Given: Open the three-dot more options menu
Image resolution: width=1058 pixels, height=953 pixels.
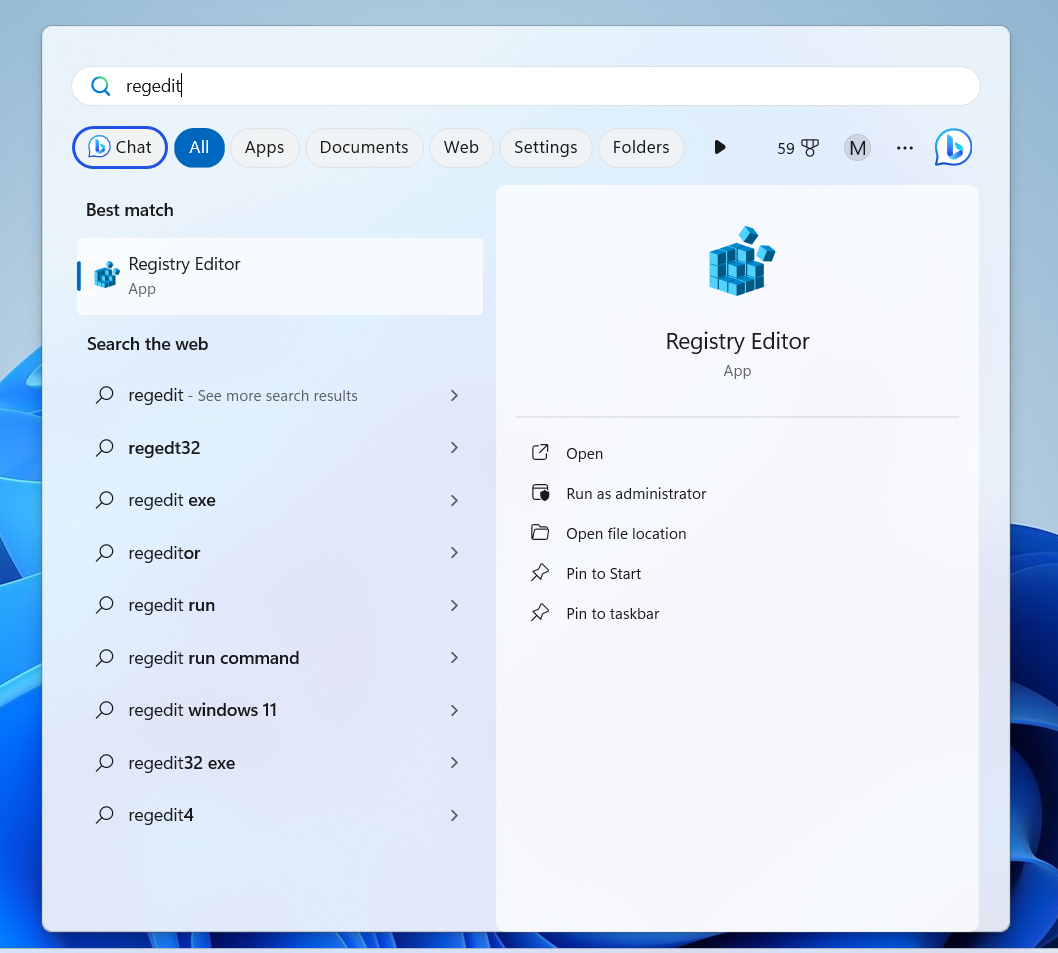Looking at the screenshot, I should tap(905, 148).
